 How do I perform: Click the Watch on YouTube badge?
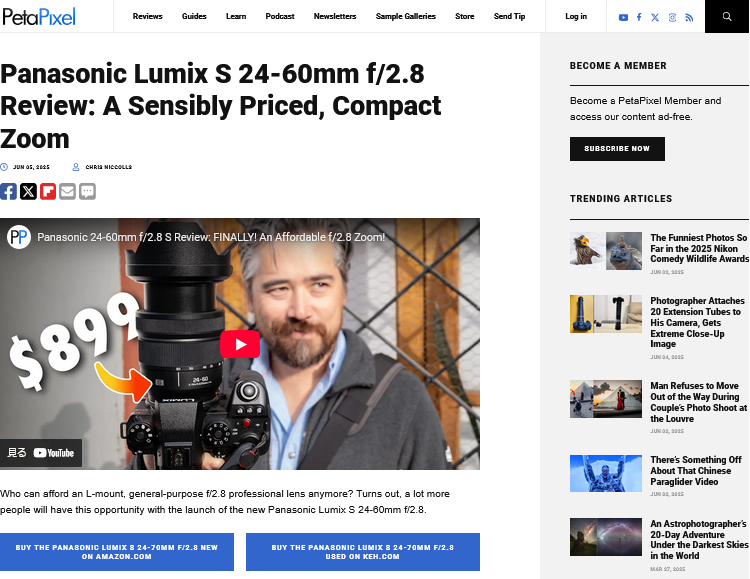41,453
